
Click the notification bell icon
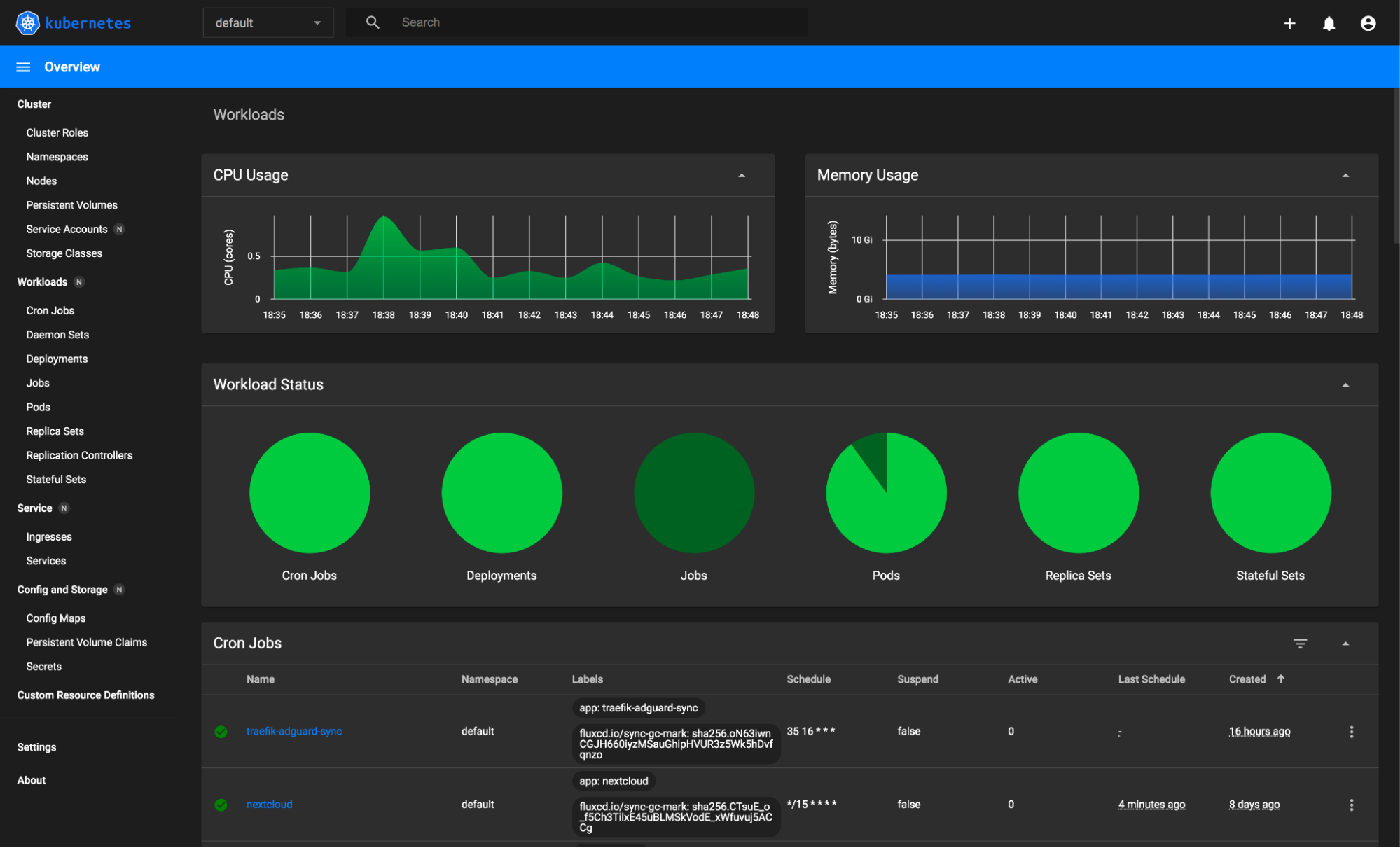point(1329,22)
